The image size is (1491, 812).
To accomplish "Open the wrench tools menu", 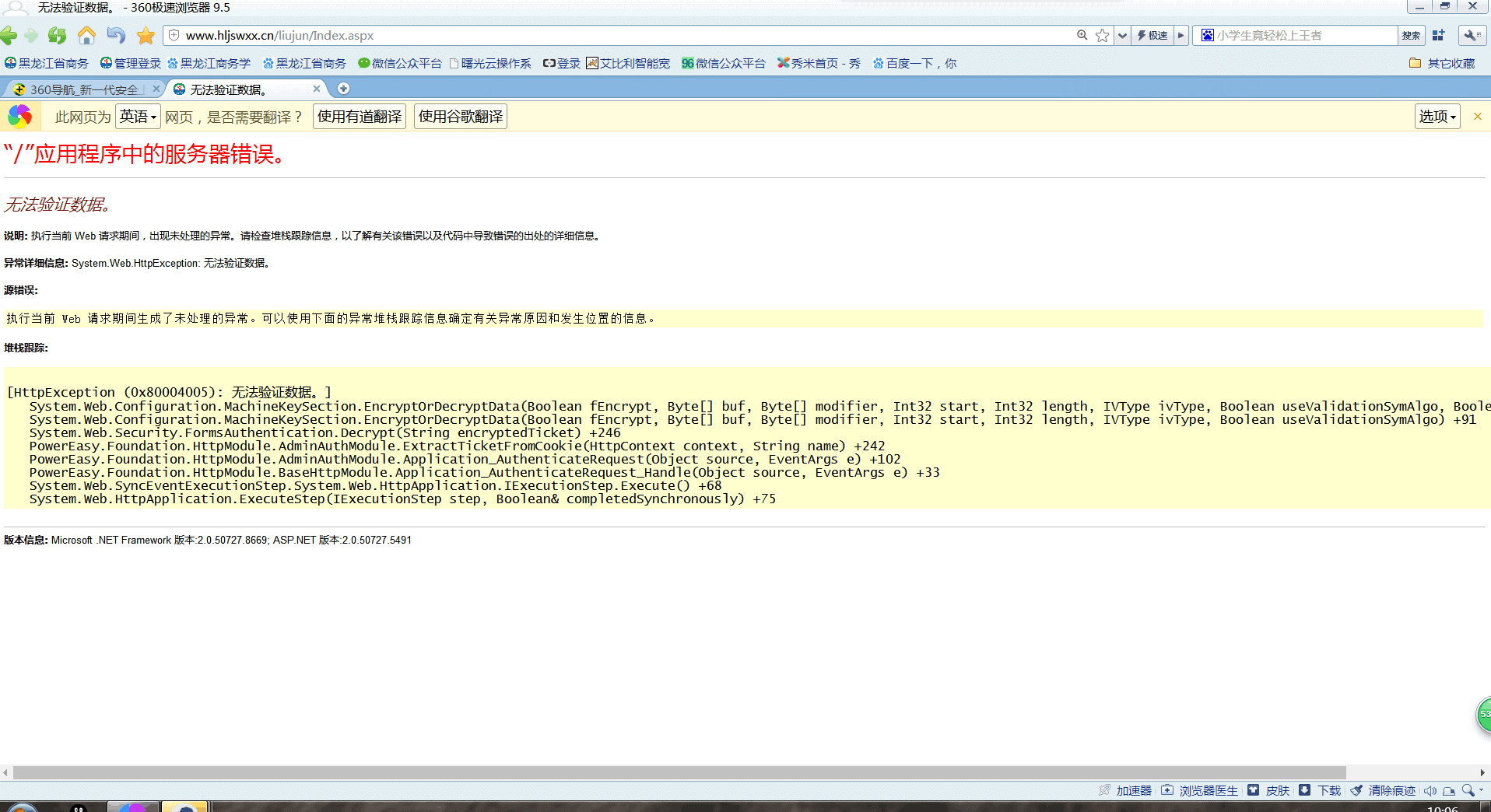I will 1471,36.
